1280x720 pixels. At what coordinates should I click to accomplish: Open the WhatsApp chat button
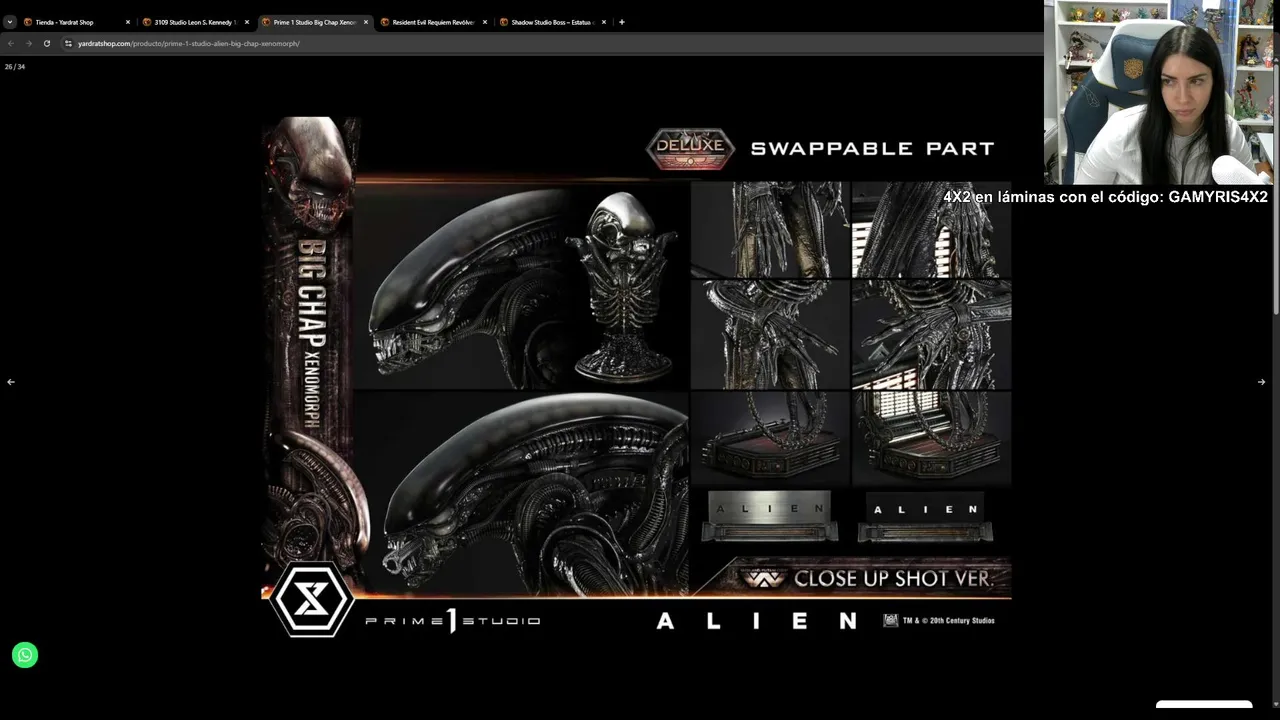[25, 655]
